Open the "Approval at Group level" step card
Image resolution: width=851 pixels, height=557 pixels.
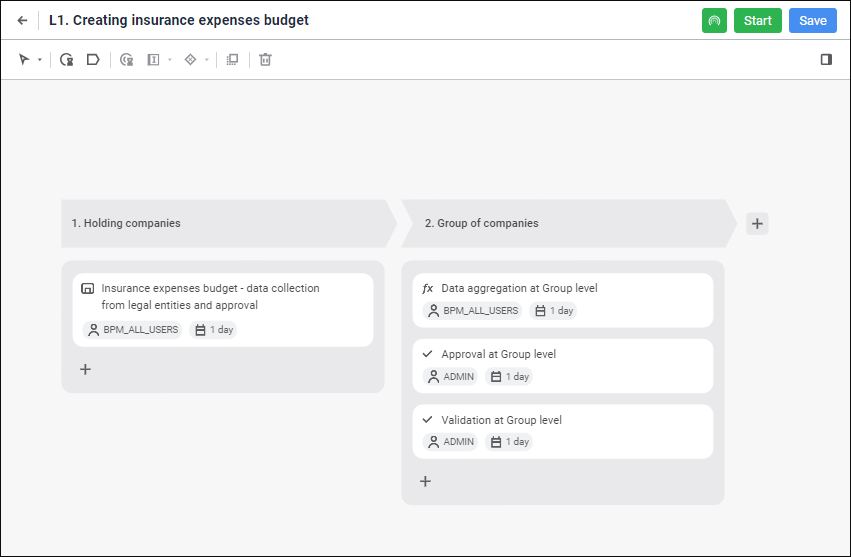(x=562, y=355)
